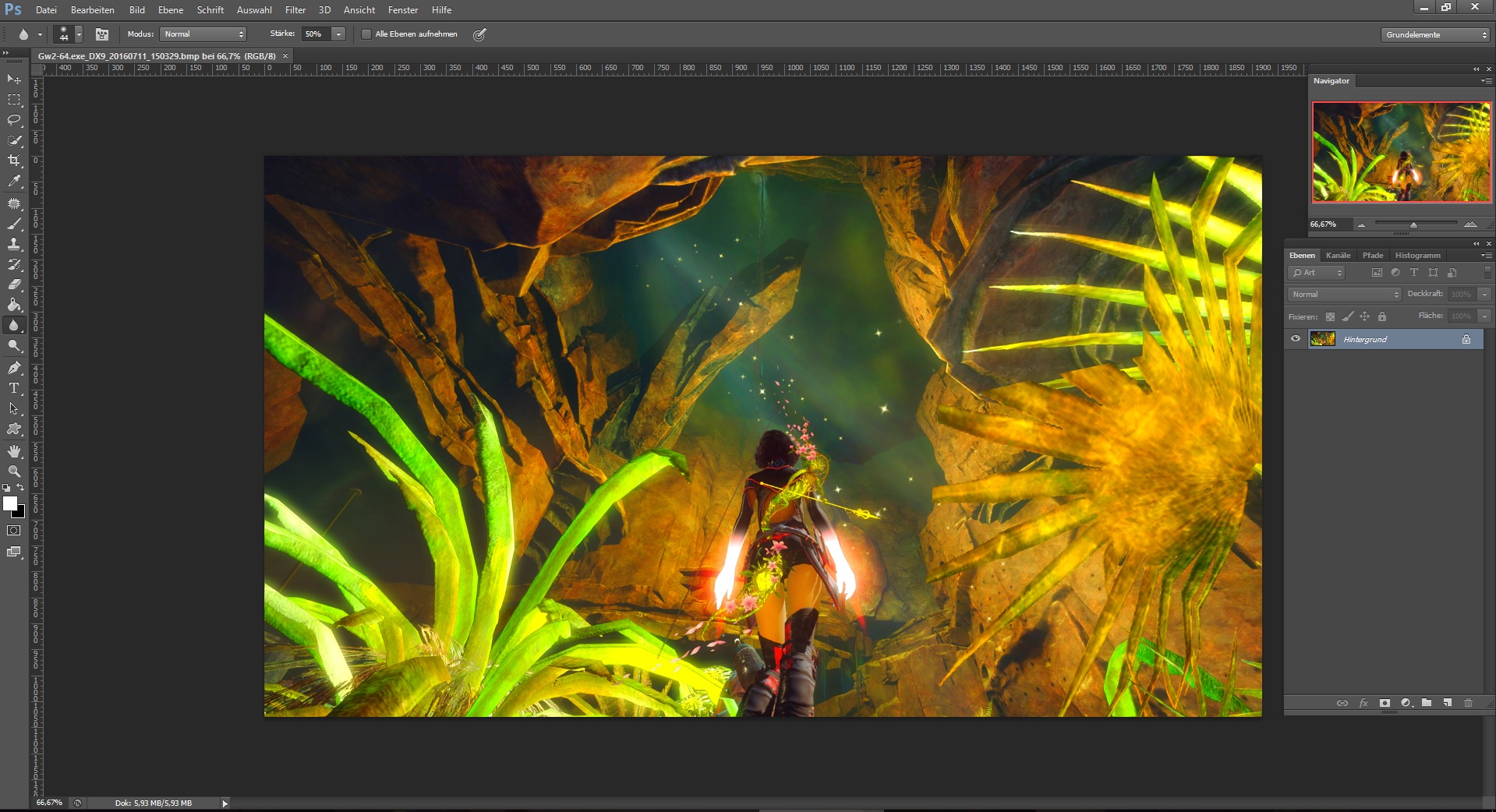Switch to the Kanäle tab
Image resolution: width=1496 pixels, height=812 pixels.
pos(1338,256)
